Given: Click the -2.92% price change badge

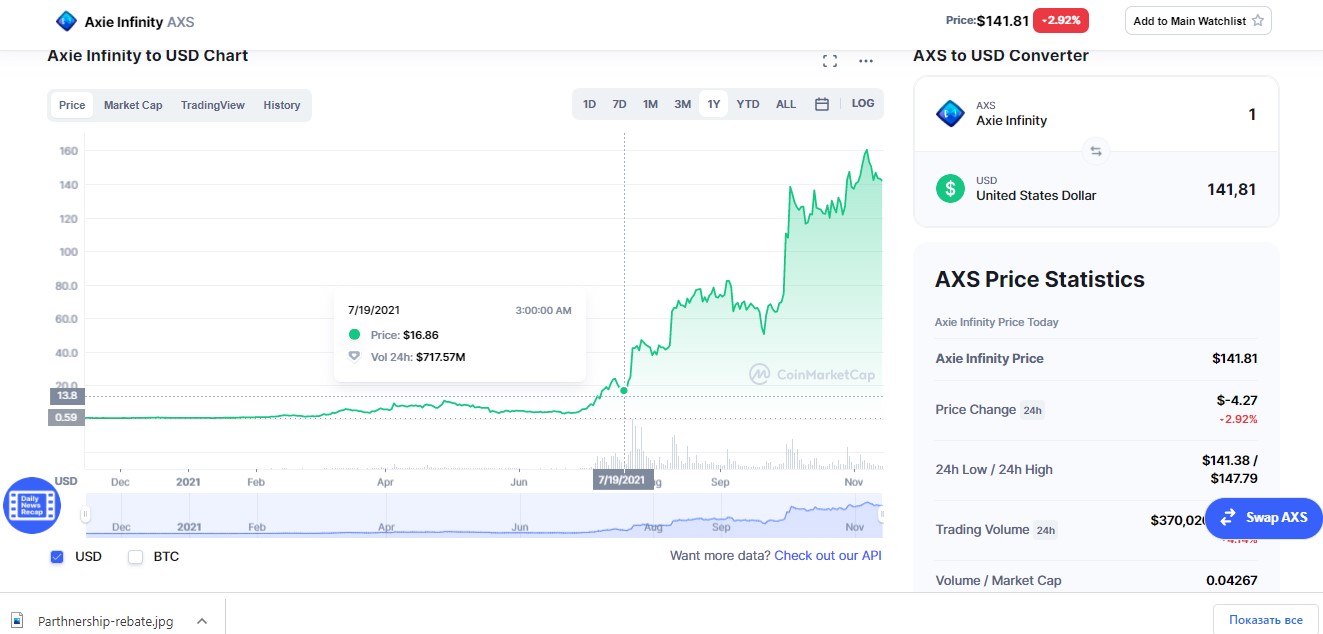Looking at the screenshot, I should tap(1061, 20).
